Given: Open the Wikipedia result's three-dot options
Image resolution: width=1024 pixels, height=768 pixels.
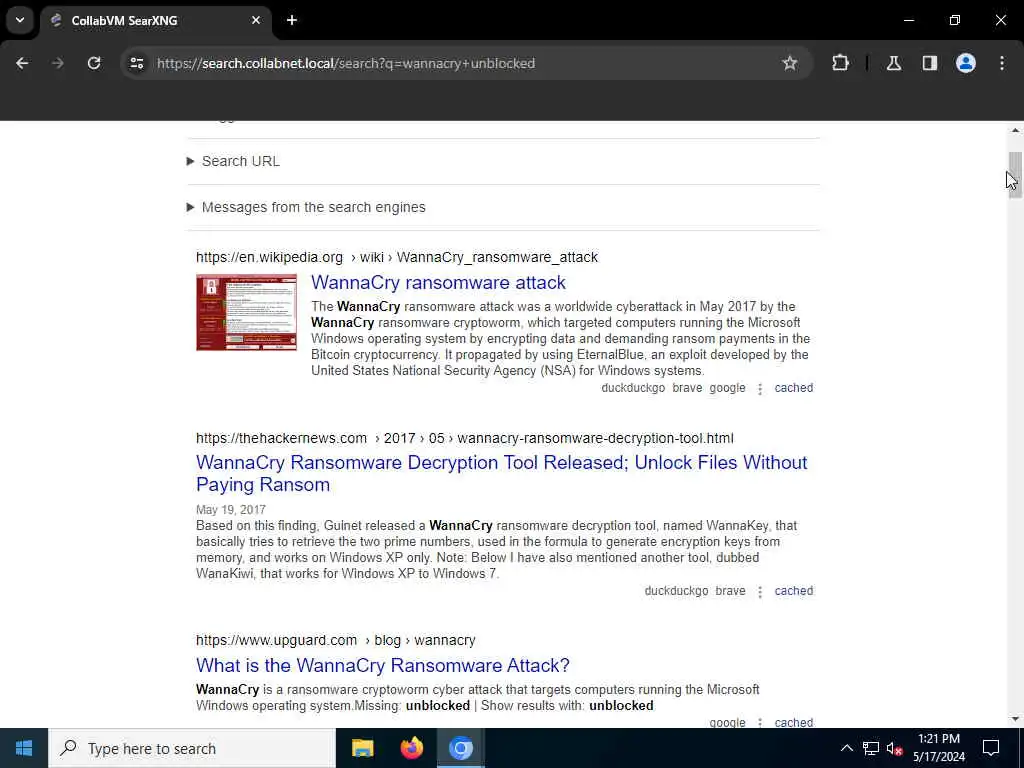Looking at the screenshot, I should pos(760,389).
